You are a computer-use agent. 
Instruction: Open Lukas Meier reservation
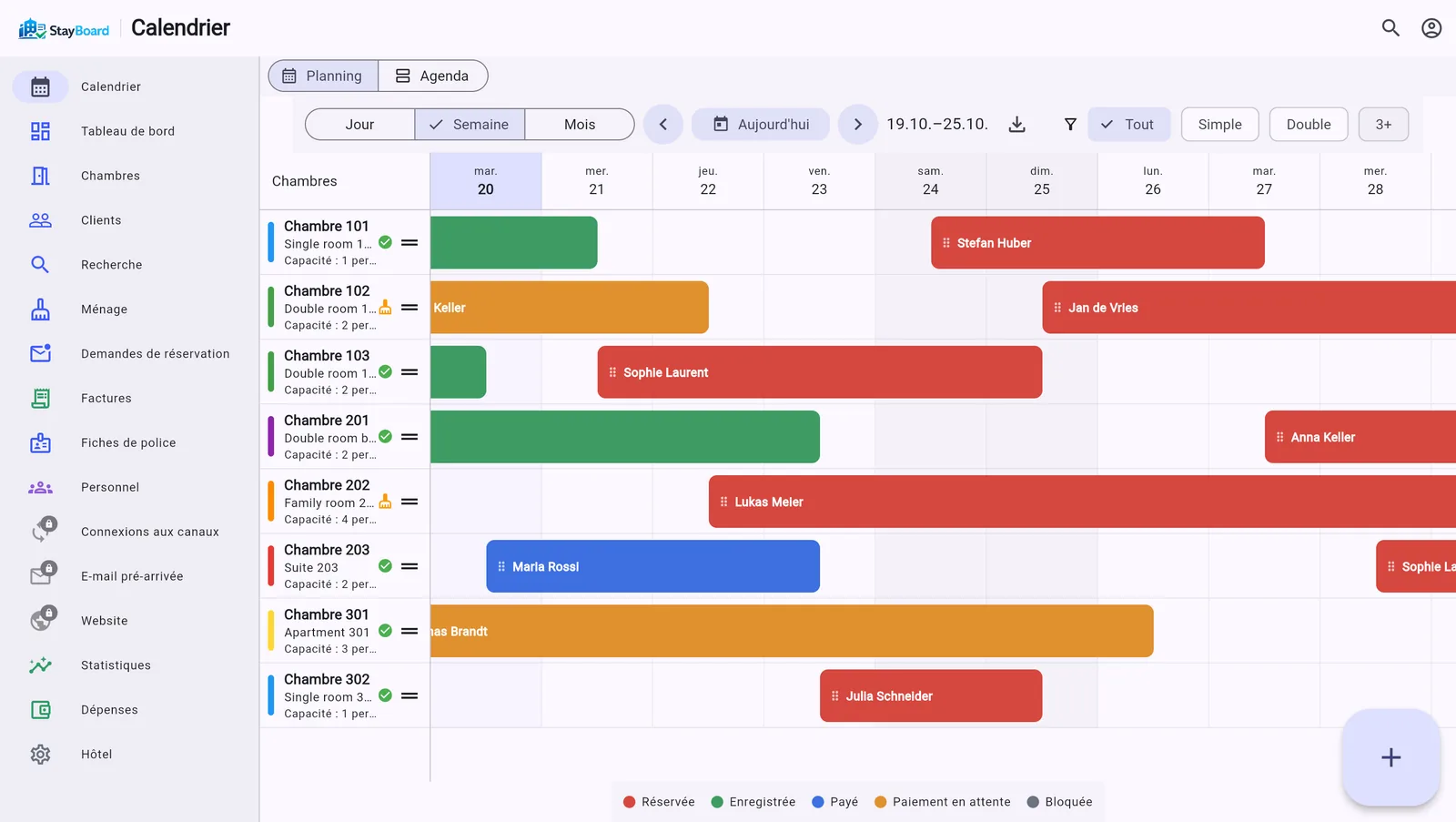click(x=1082, y=502)
